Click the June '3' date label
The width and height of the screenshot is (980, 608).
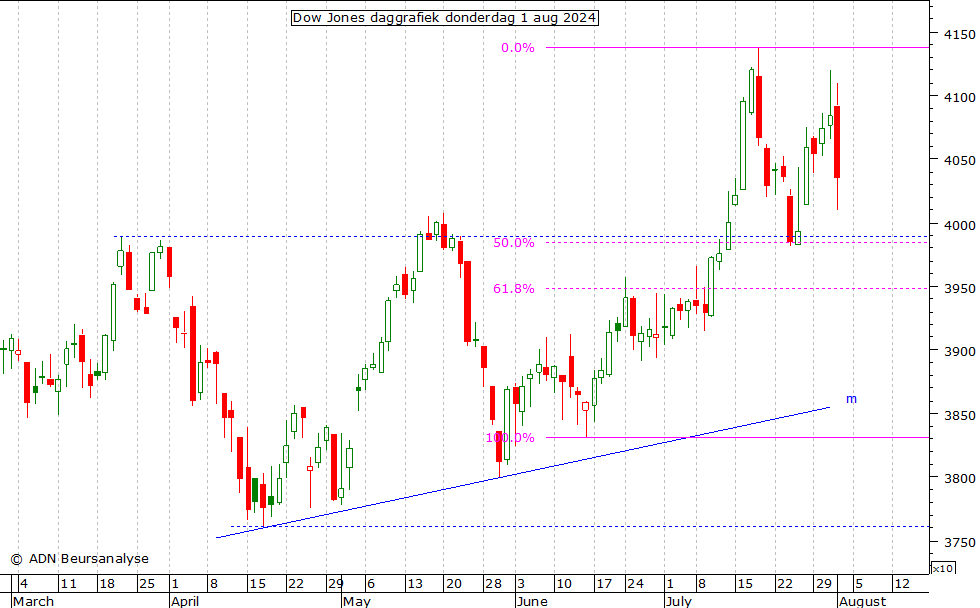[521, 584]
